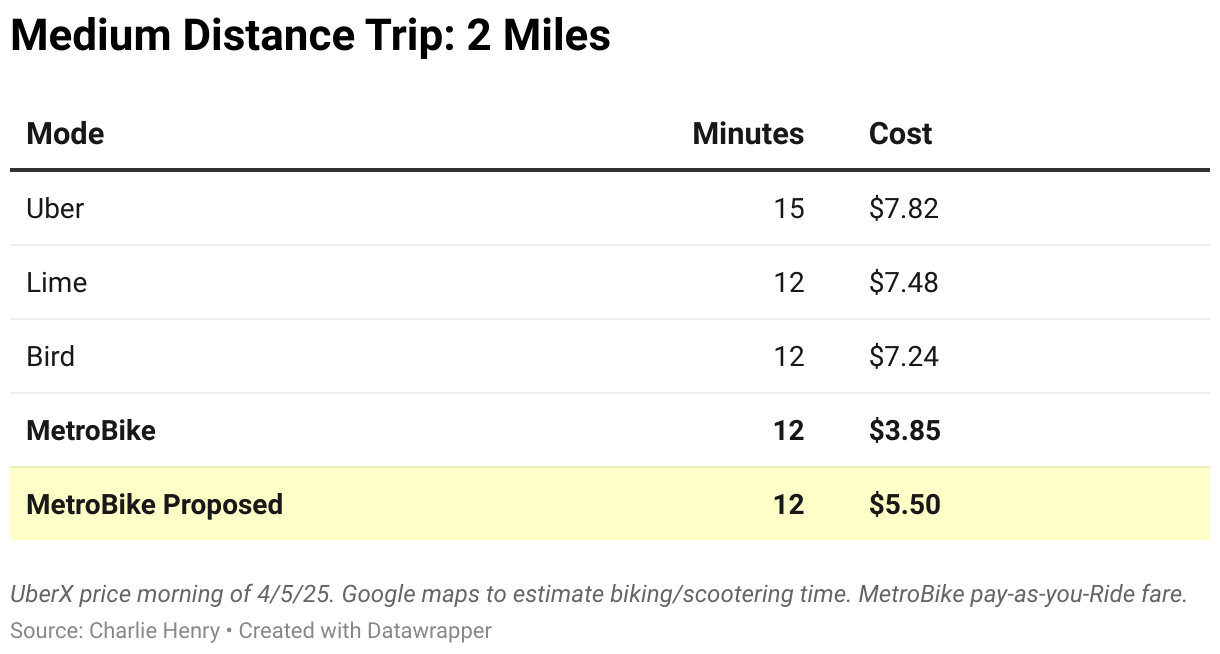Click the minutes value in highlighted row
Image resolution: width=1220 pixels, height=654 pixels.
coord(788,504)
